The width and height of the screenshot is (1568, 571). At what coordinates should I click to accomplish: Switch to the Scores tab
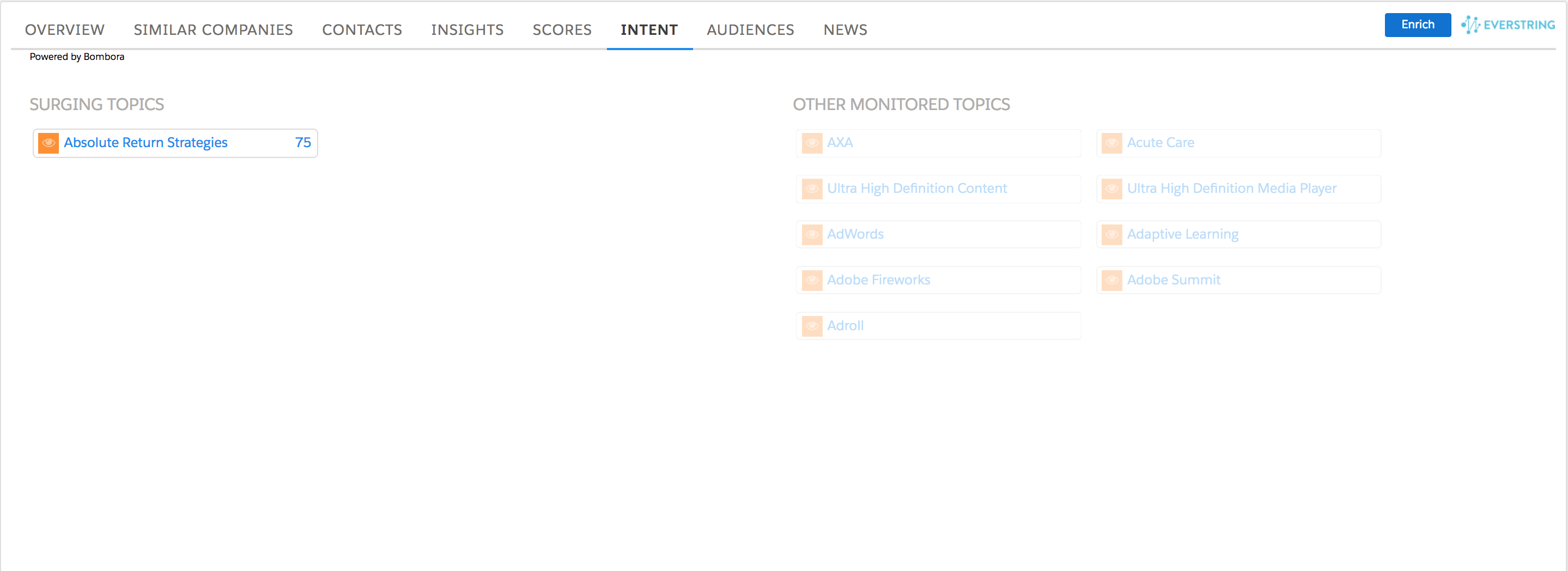pyautogui.click(x=562, y=30)
